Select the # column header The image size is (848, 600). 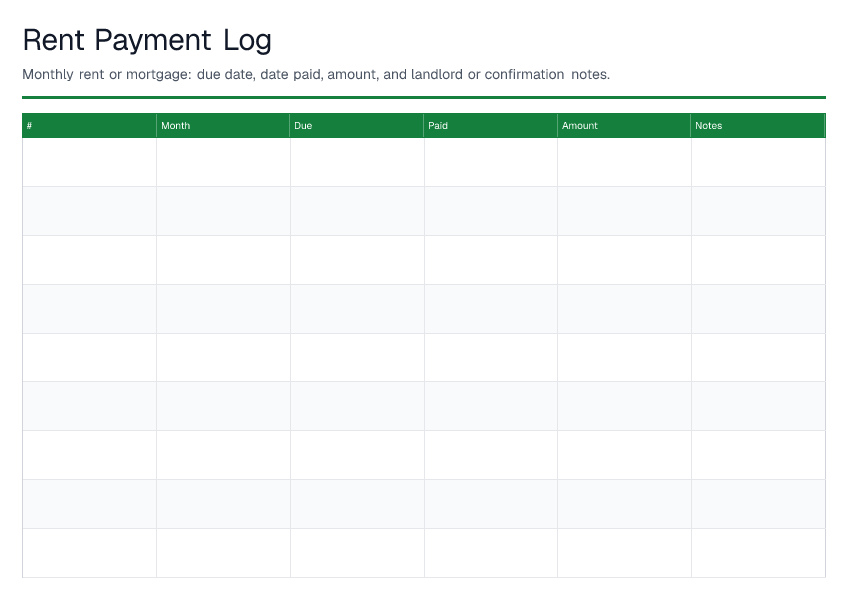click(89, 126)
